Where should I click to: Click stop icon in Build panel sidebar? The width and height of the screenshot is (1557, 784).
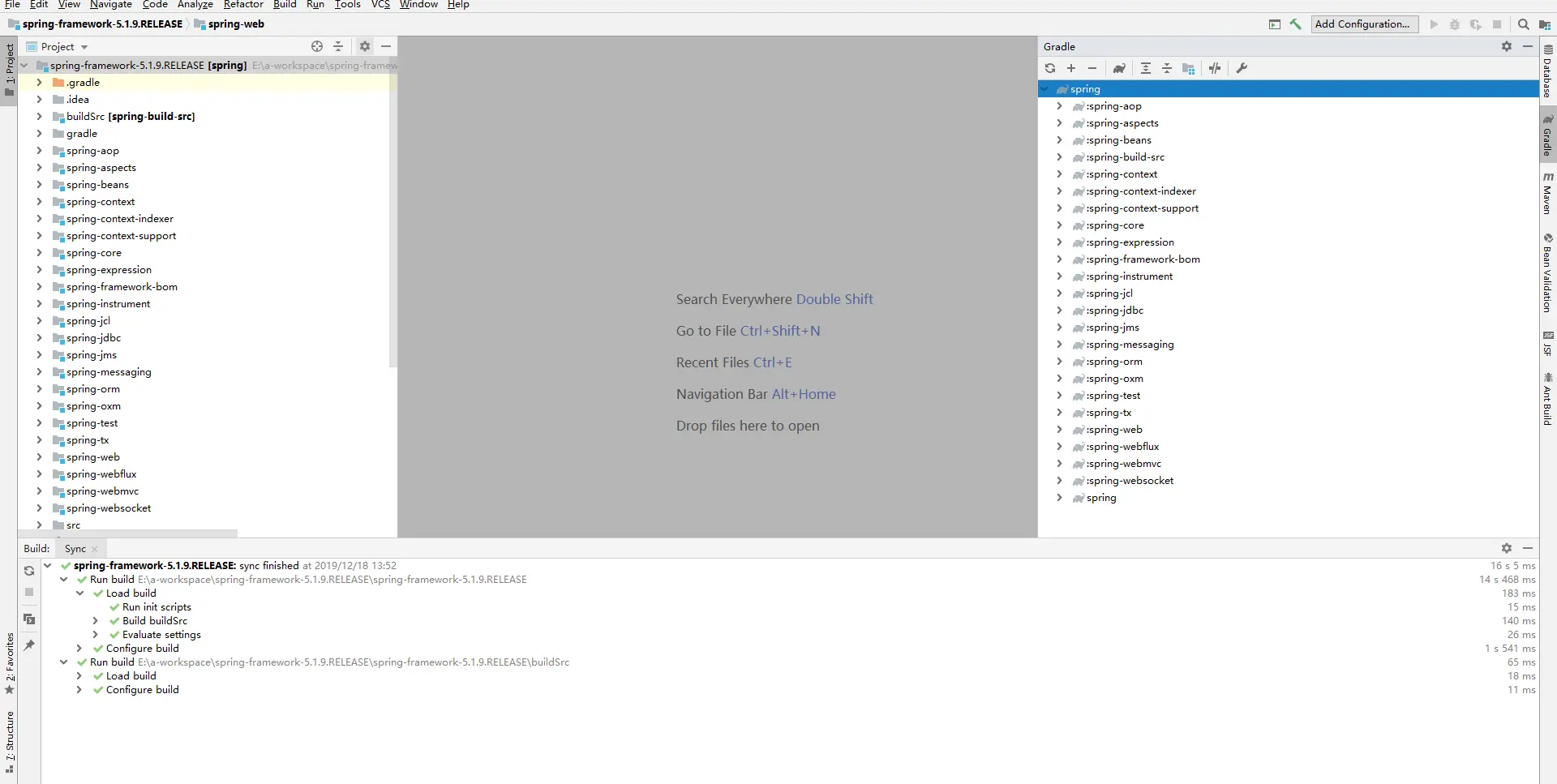(x=29, y=592)
